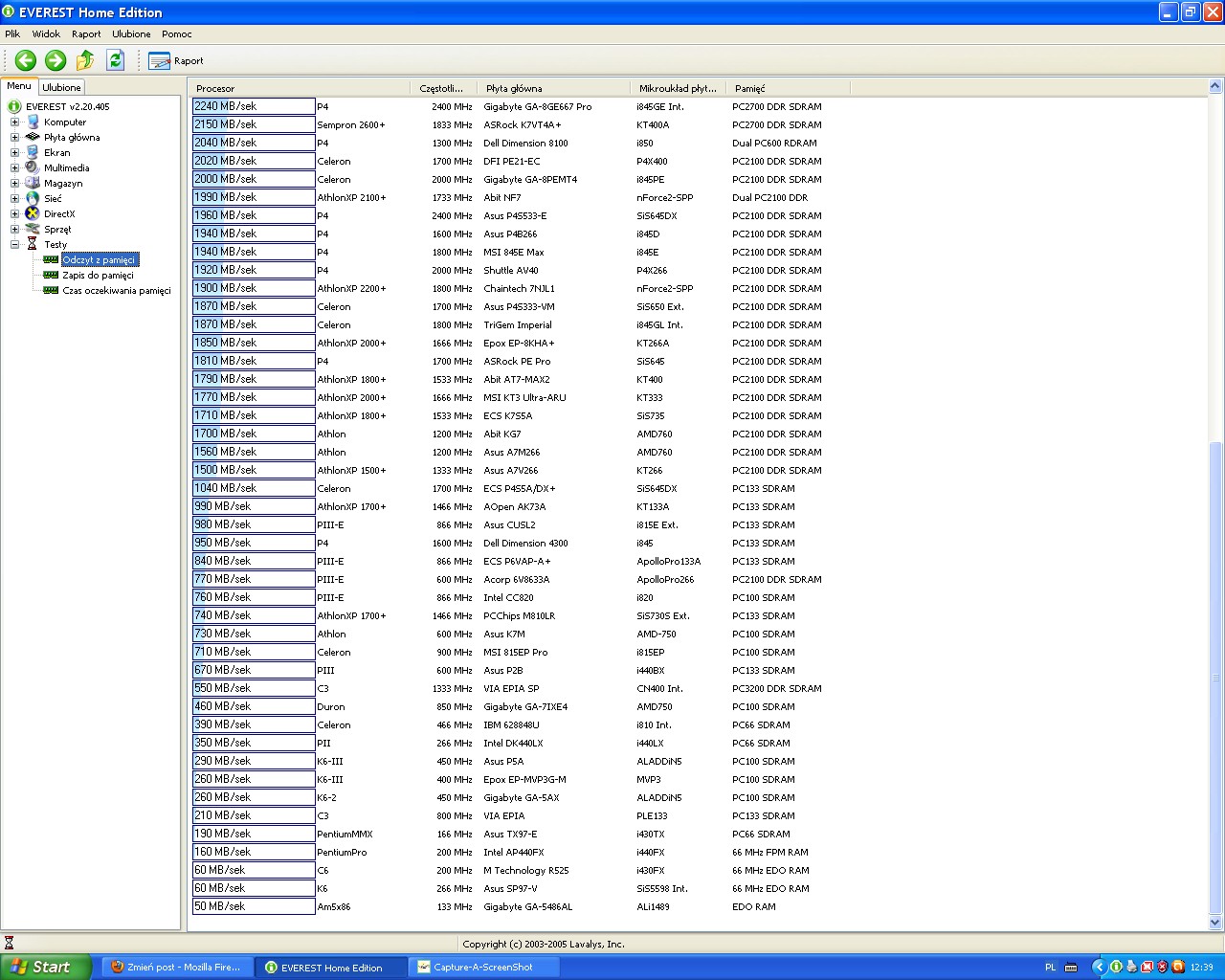
Task: Refresh results with the Refresh toolbar icon
Action: tap(115, 60)
